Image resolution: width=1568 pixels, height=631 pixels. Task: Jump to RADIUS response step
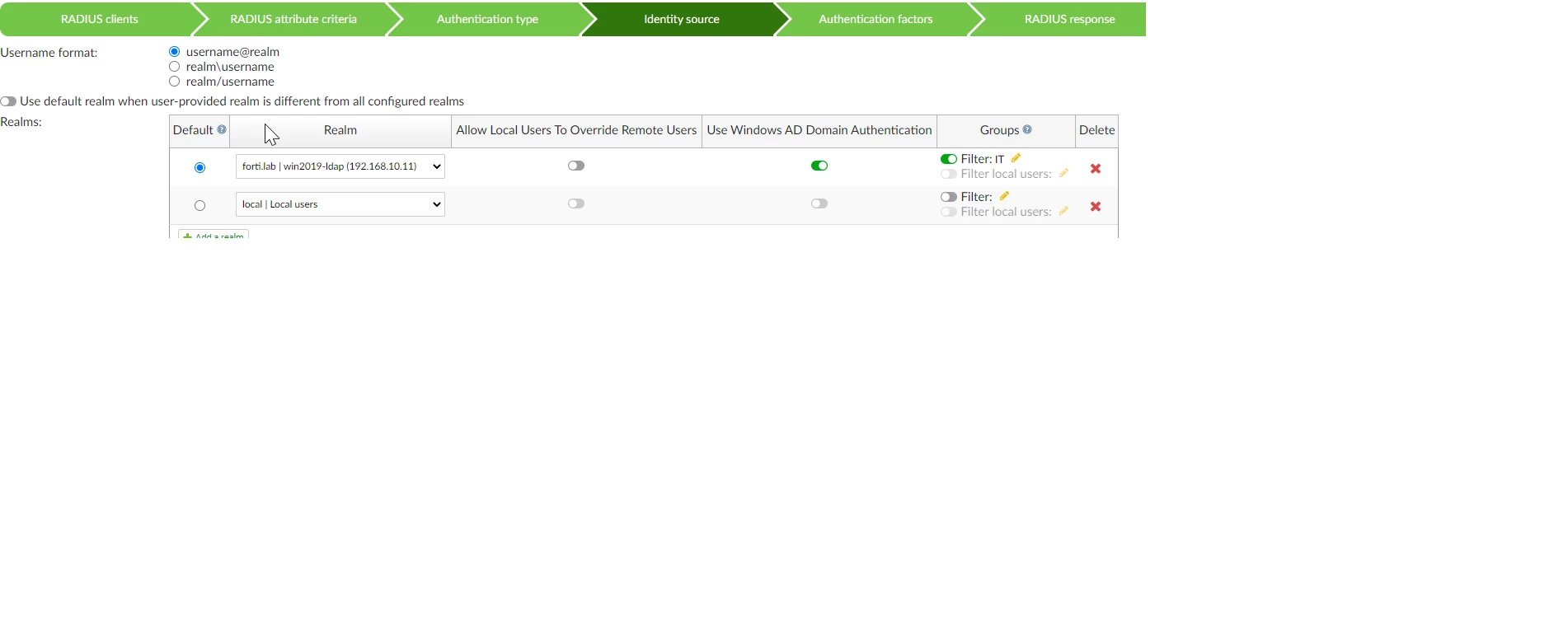1069,19
